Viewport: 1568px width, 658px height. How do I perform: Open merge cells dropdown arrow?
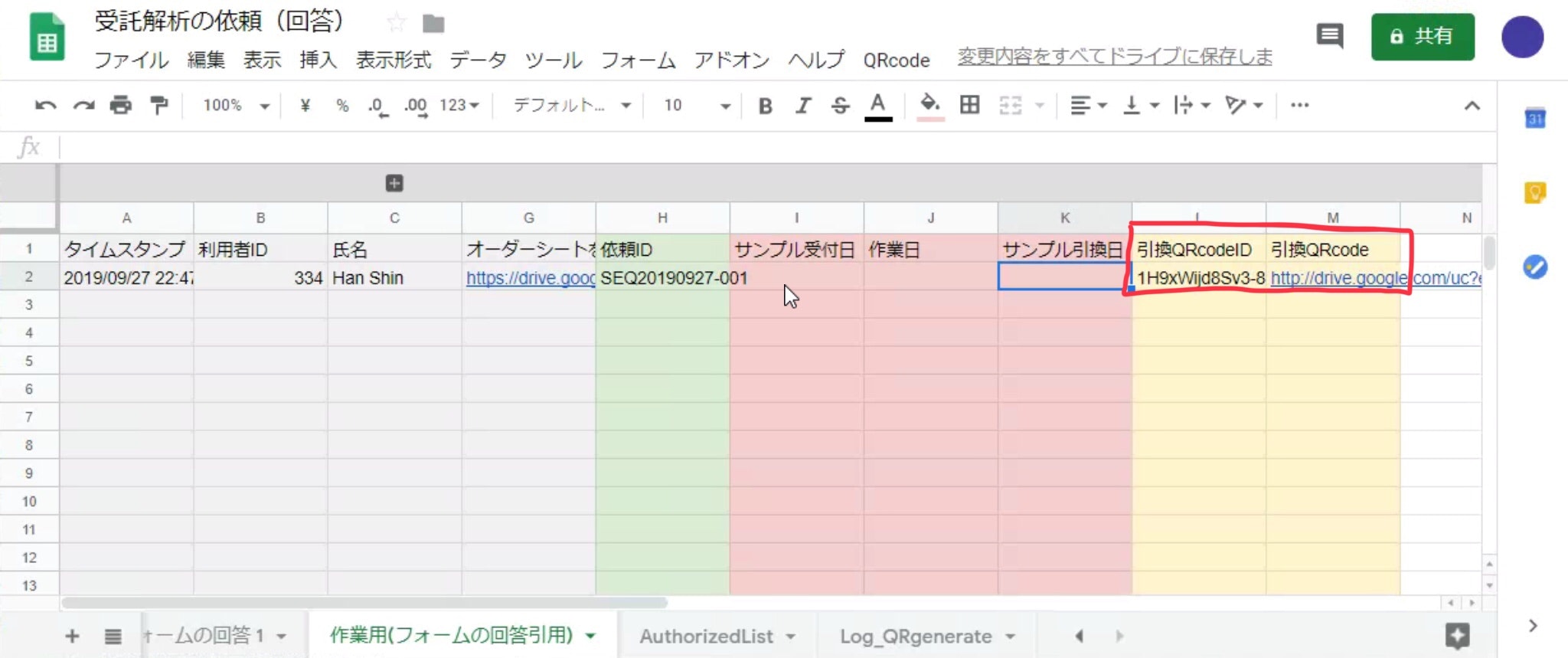(1040, 106)
